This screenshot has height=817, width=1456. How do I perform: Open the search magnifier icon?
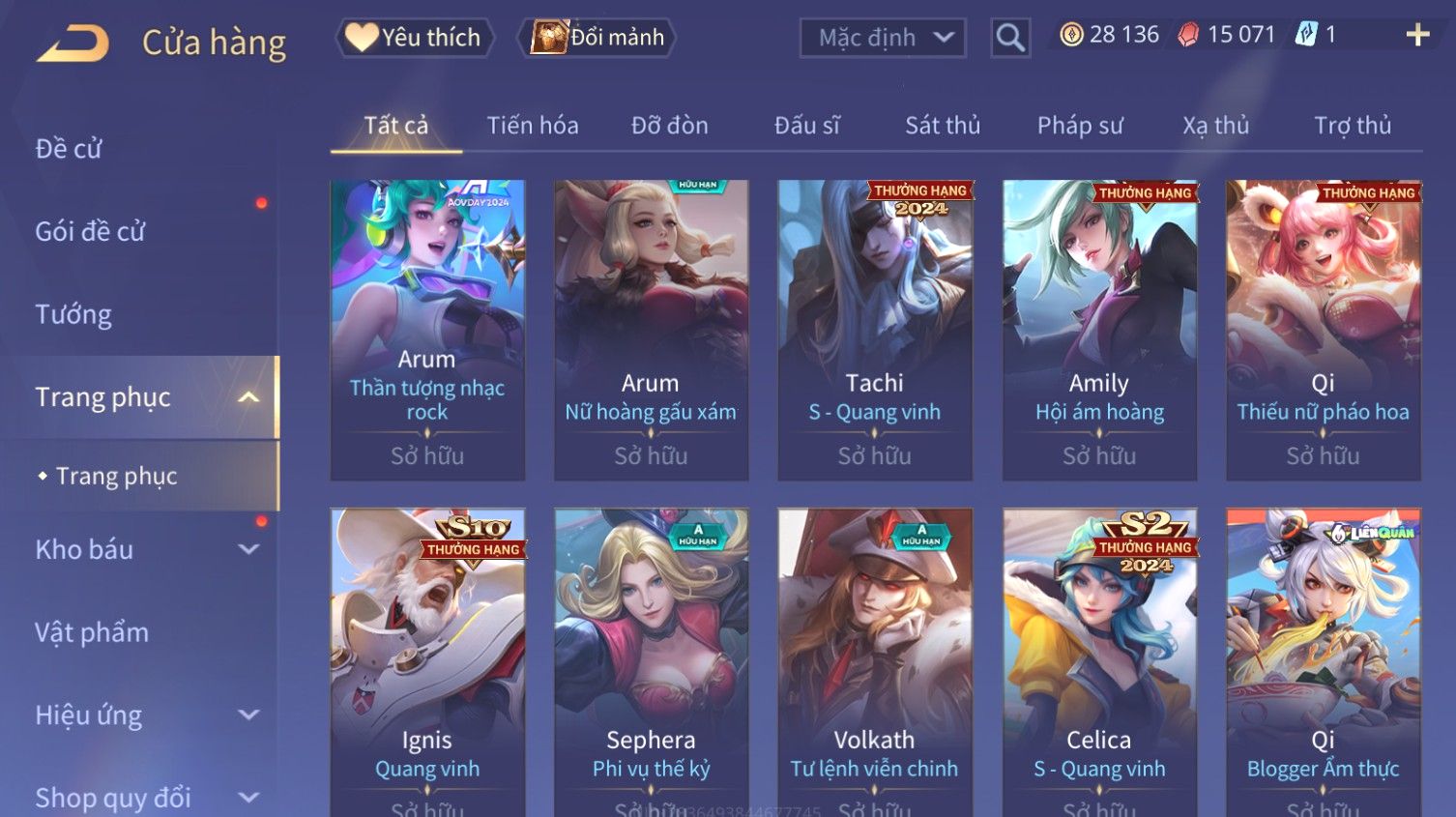(x=1010, y=38)
